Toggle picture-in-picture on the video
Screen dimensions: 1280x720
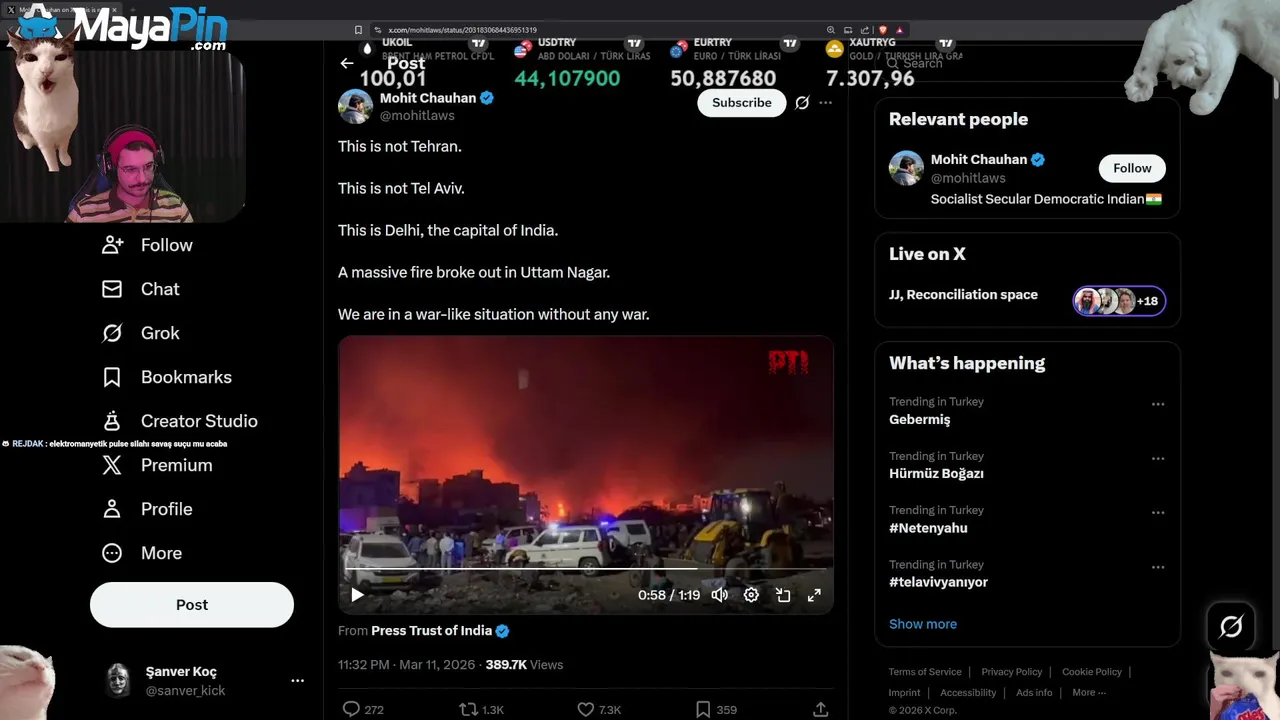click(x=783, y=595)
